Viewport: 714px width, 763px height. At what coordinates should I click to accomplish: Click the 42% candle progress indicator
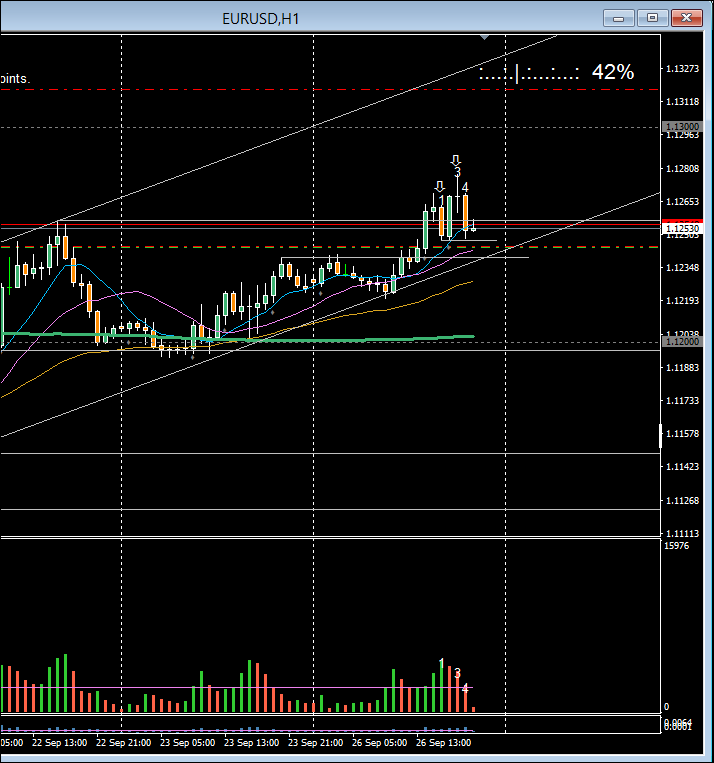tap(612, 72)
